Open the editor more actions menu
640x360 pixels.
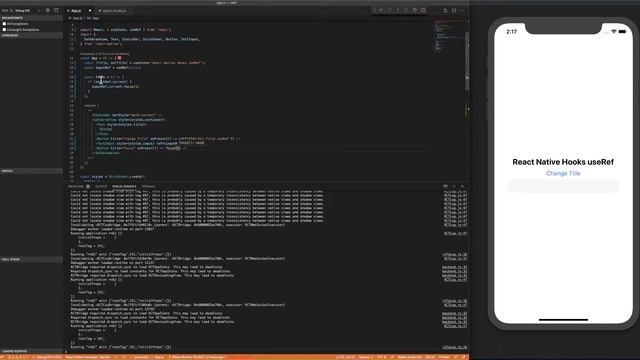tap(462, 10)
